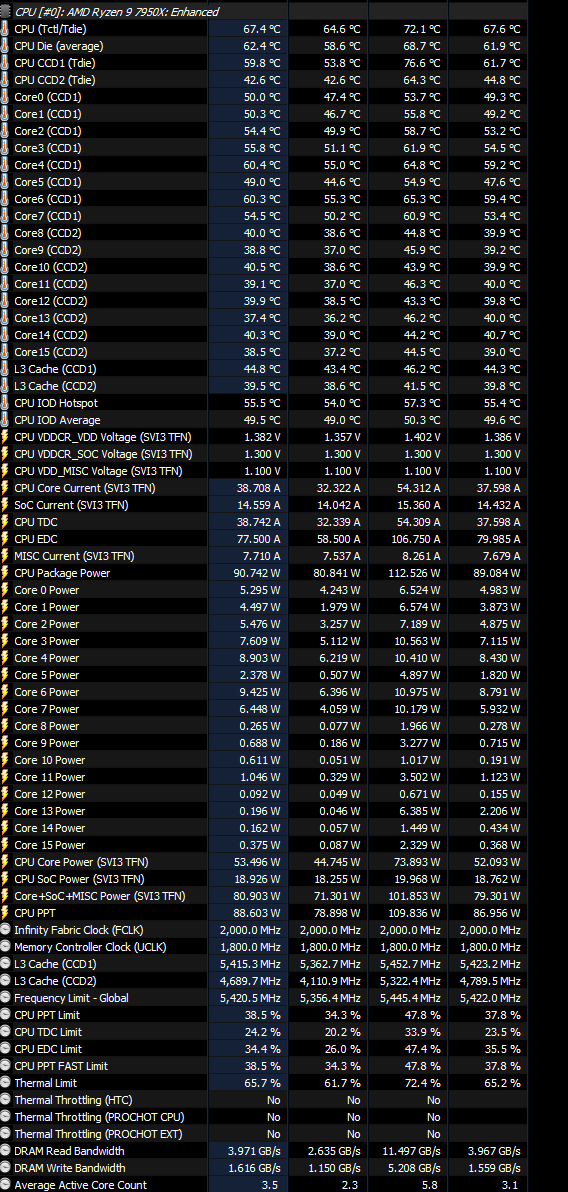The width and height of the screenshot is (568, 1192).
Task: Click lightning icon beside CPU Package Power
Action: click(x=5, y=572)
